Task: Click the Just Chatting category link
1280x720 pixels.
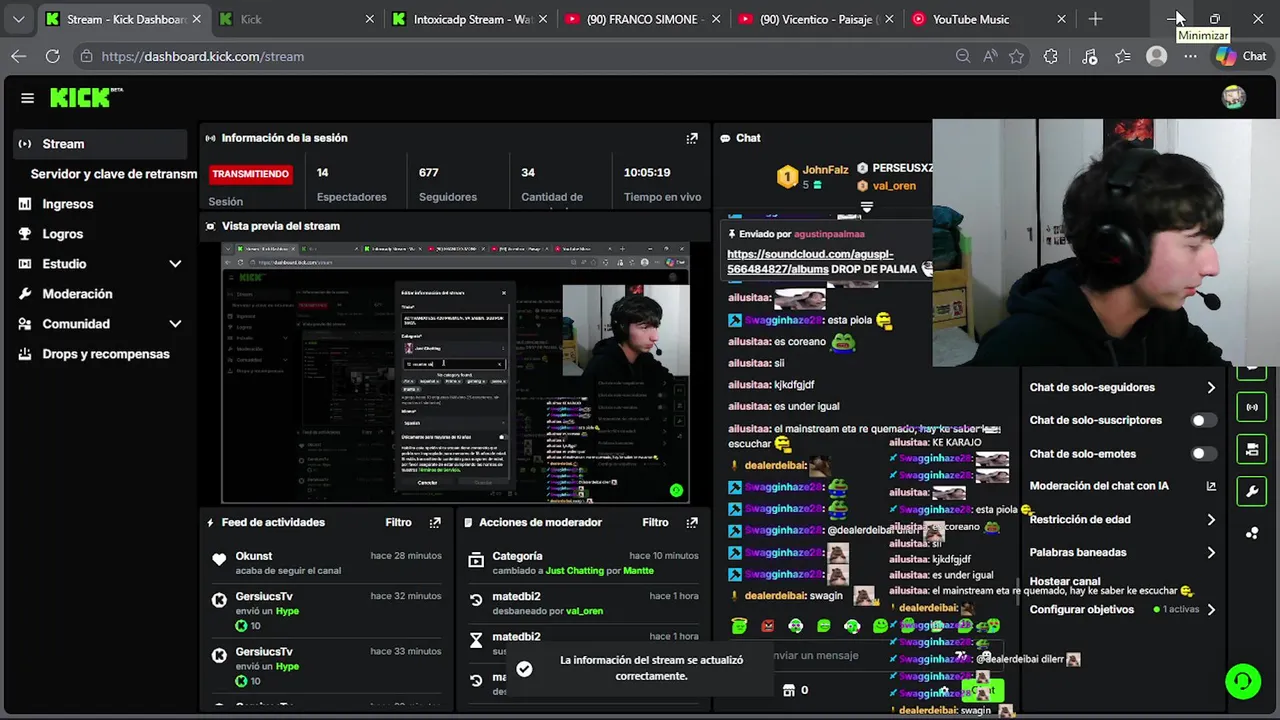Action: [x=575, y=571]
